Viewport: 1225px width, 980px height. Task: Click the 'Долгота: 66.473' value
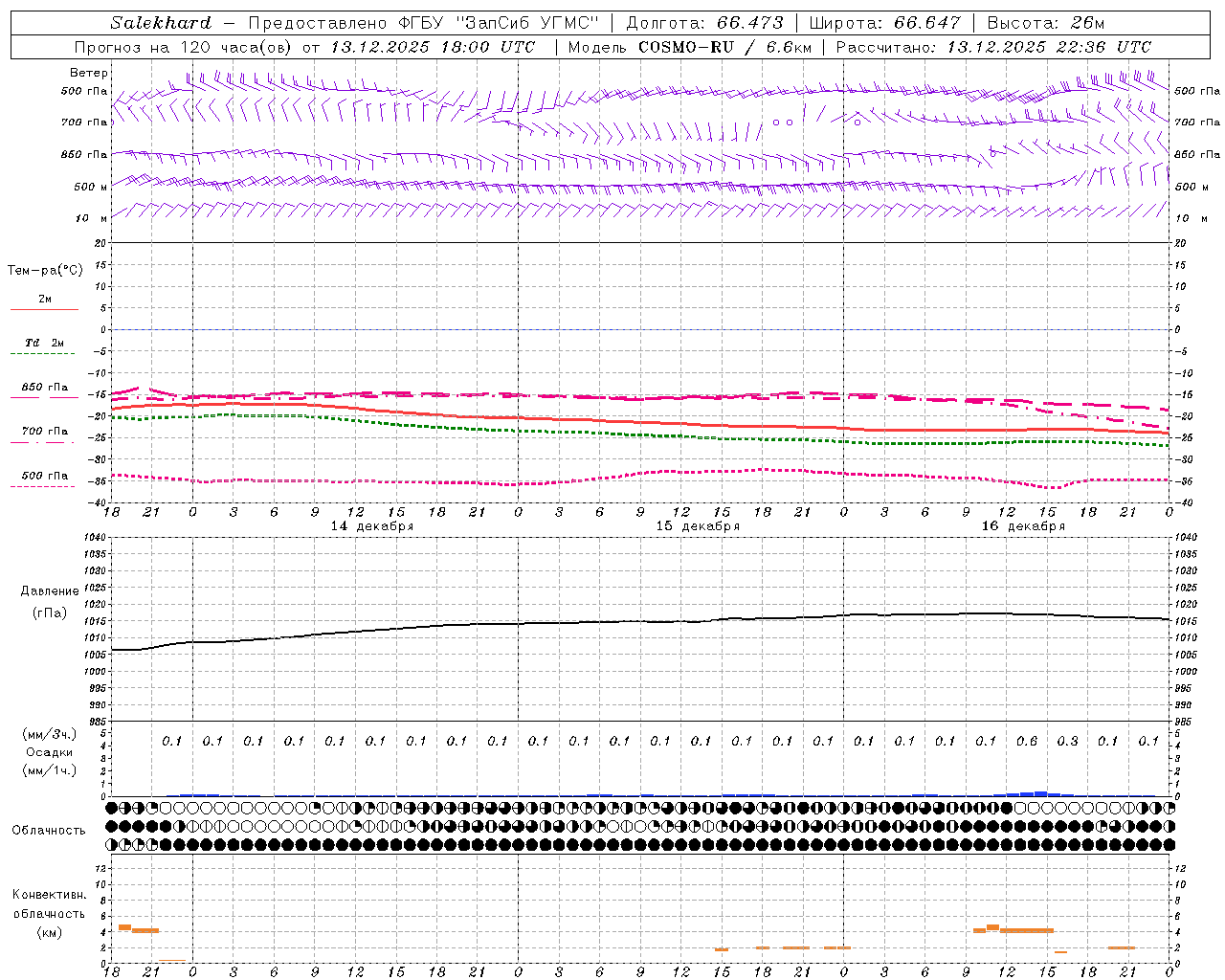tap(705, 23)
